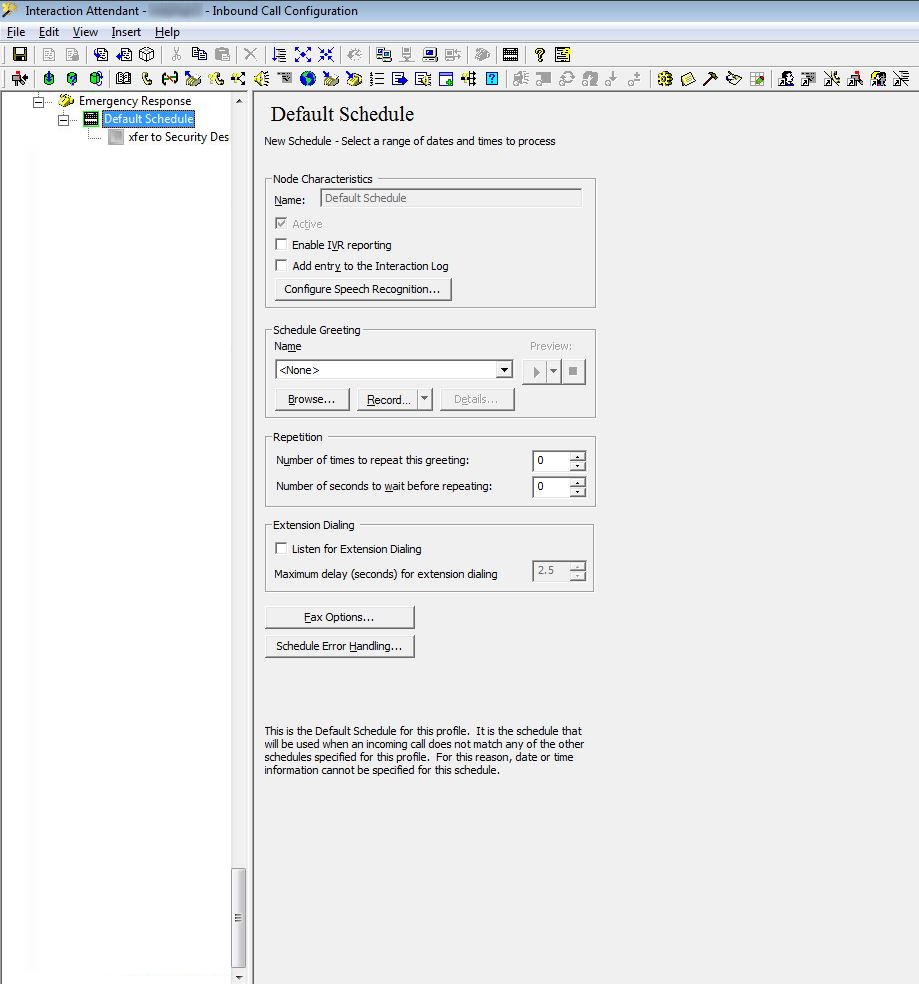The width and height of the screenshot is (919, 984).
Task: Open Schedule Error Handling settings
Action: coord(339,646)
